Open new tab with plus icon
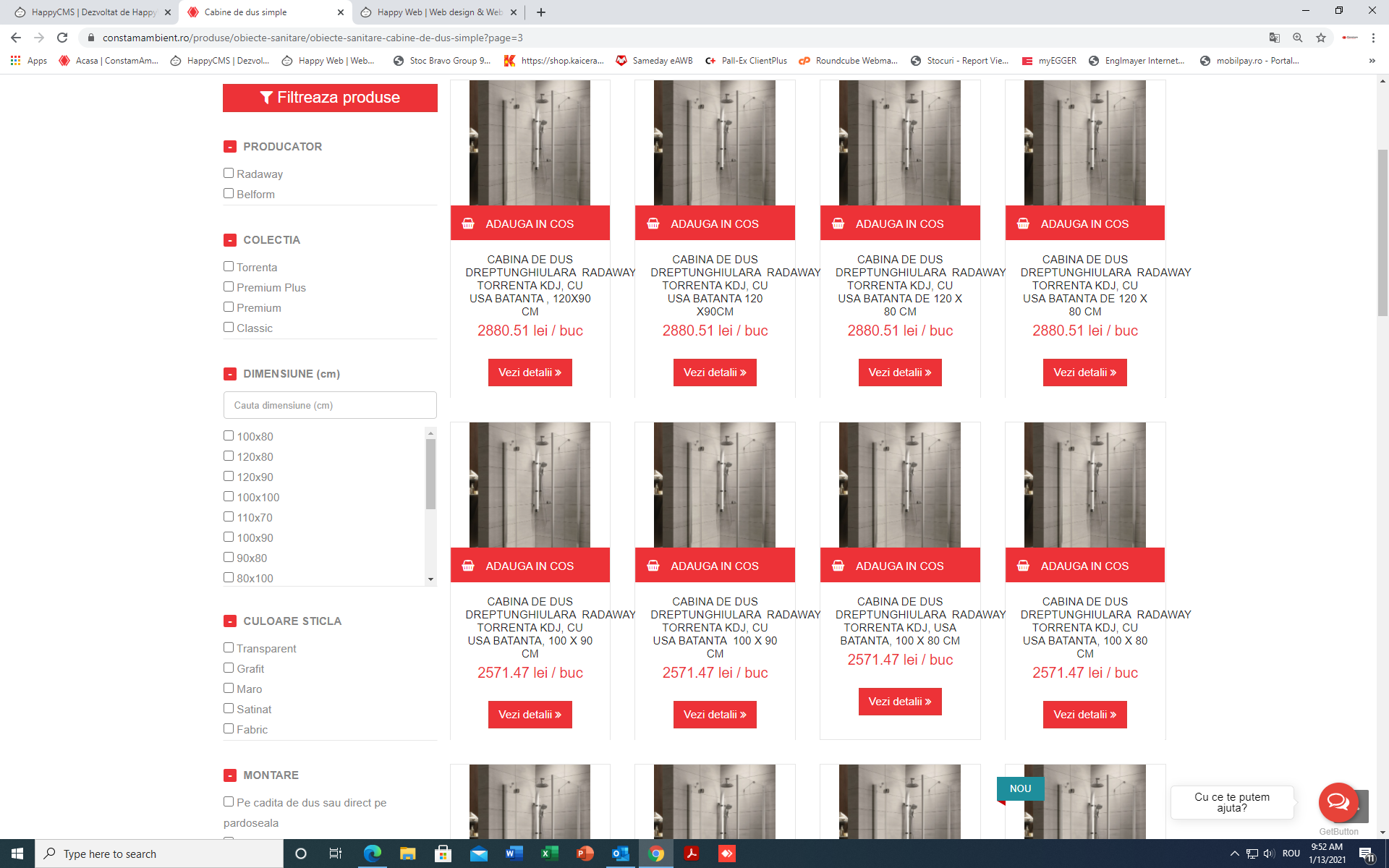The height and width of the screenshot is (868, 1389). 541,12
